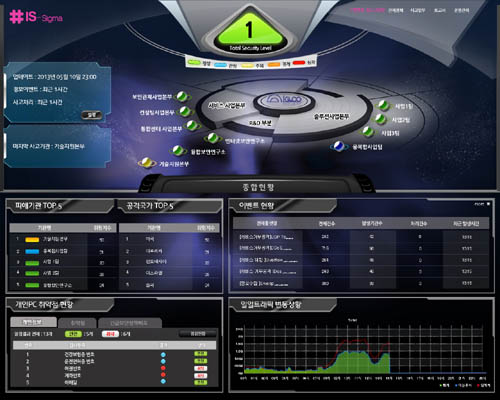Click the red 심각 level swatch in the legend

click(299, 62)
